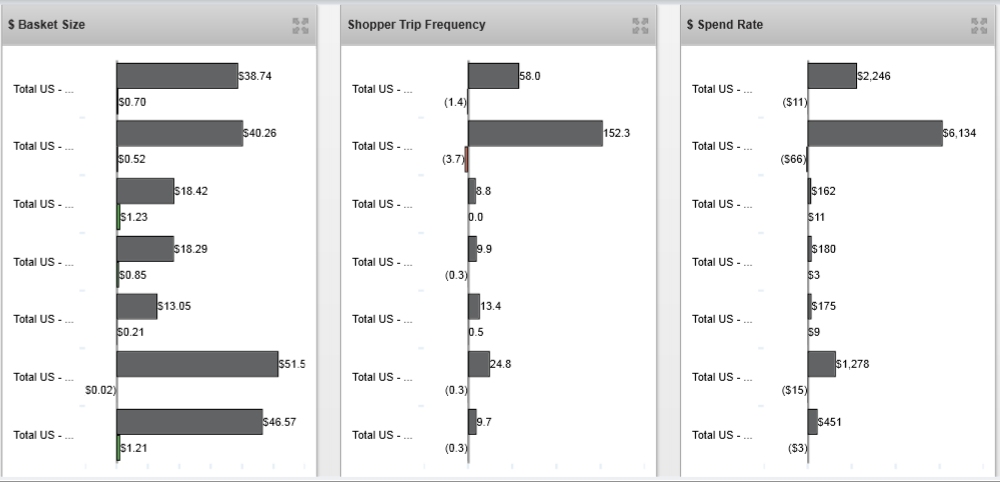Click the $ Basket Size panel title
The image size is (1000, 483).
(x=46, y=25)
